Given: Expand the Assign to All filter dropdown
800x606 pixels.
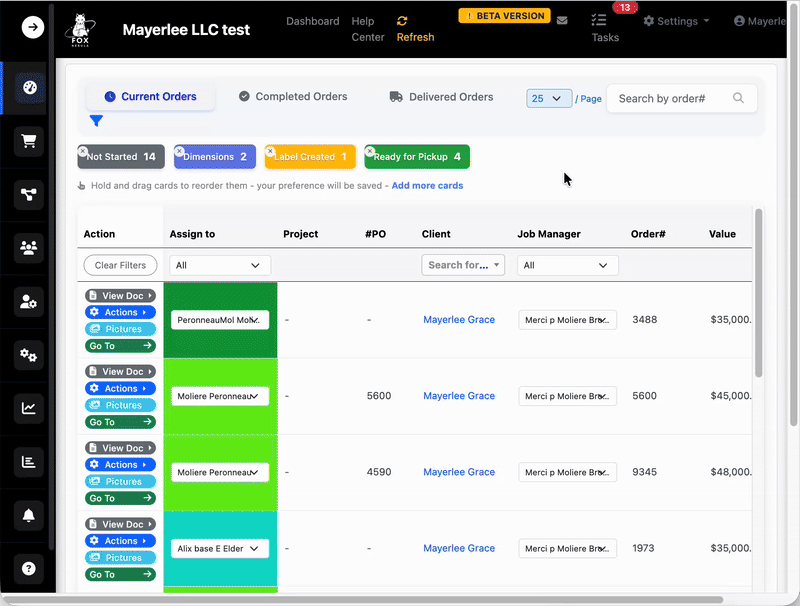Looking at the screenshot, I should coord(218,265).
